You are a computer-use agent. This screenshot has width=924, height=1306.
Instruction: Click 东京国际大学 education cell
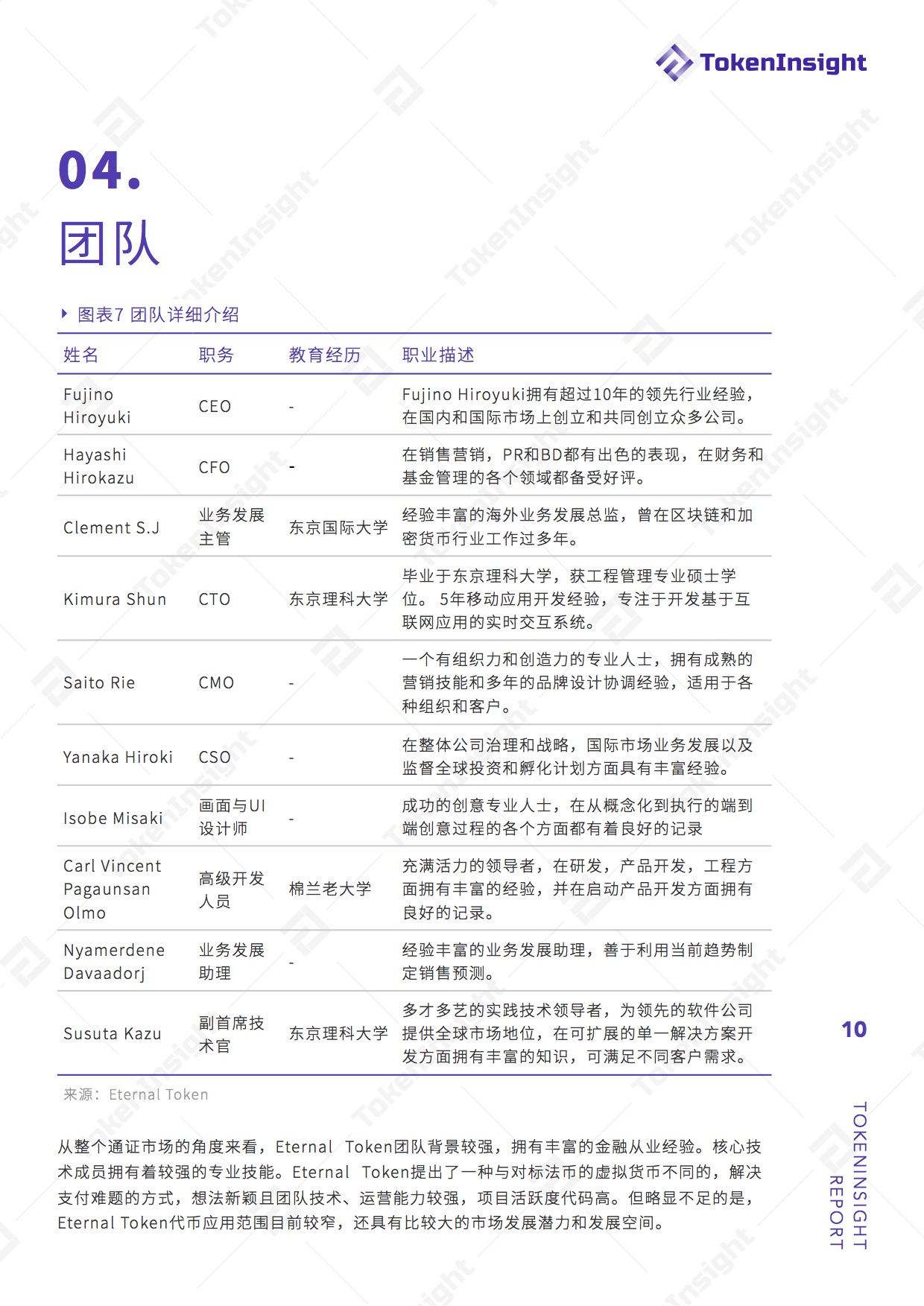pos(339,527)
